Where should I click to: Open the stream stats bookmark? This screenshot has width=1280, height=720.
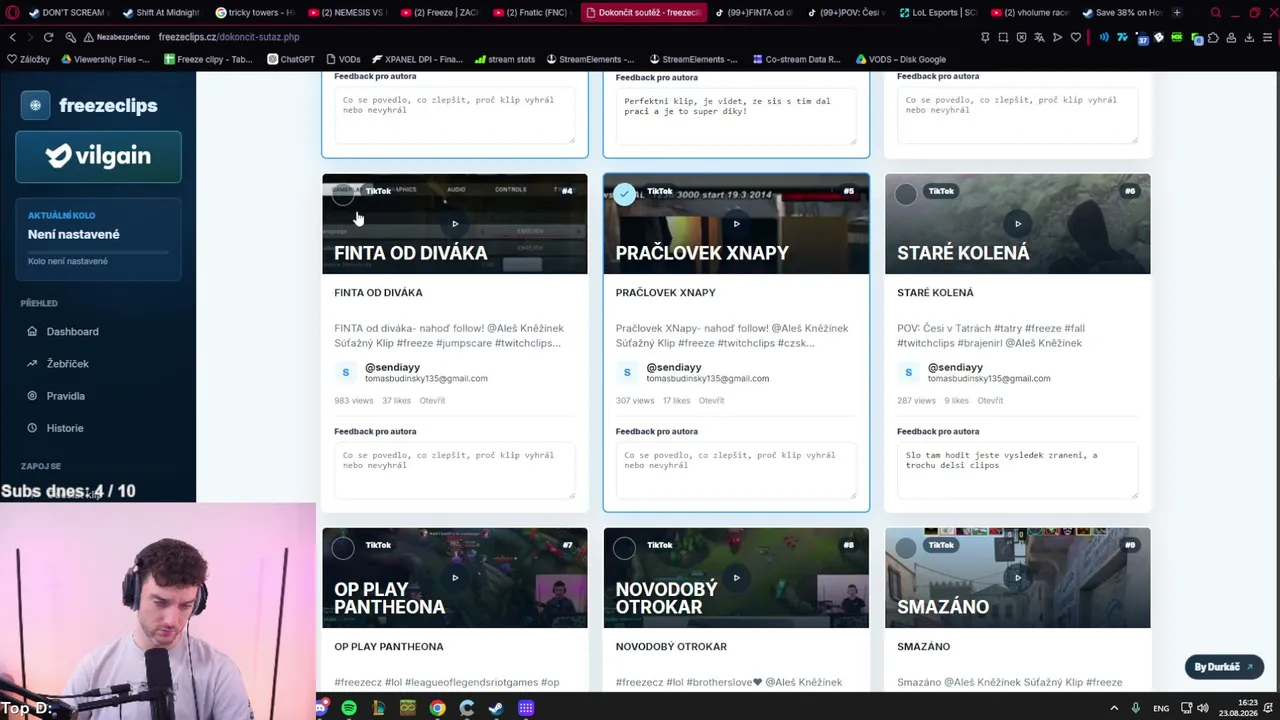505,59
